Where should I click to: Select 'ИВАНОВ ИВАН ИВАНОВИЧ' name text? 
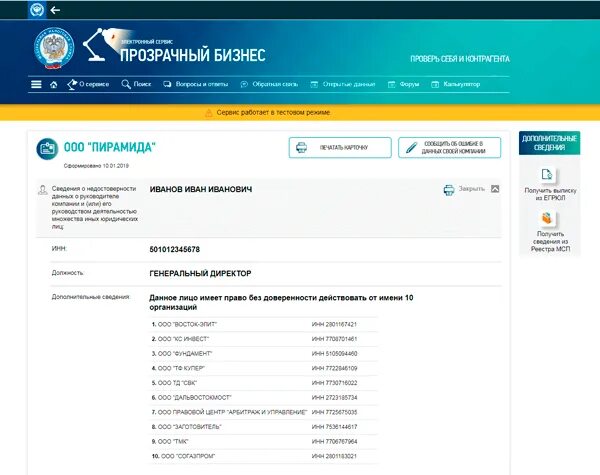point(201,189)
